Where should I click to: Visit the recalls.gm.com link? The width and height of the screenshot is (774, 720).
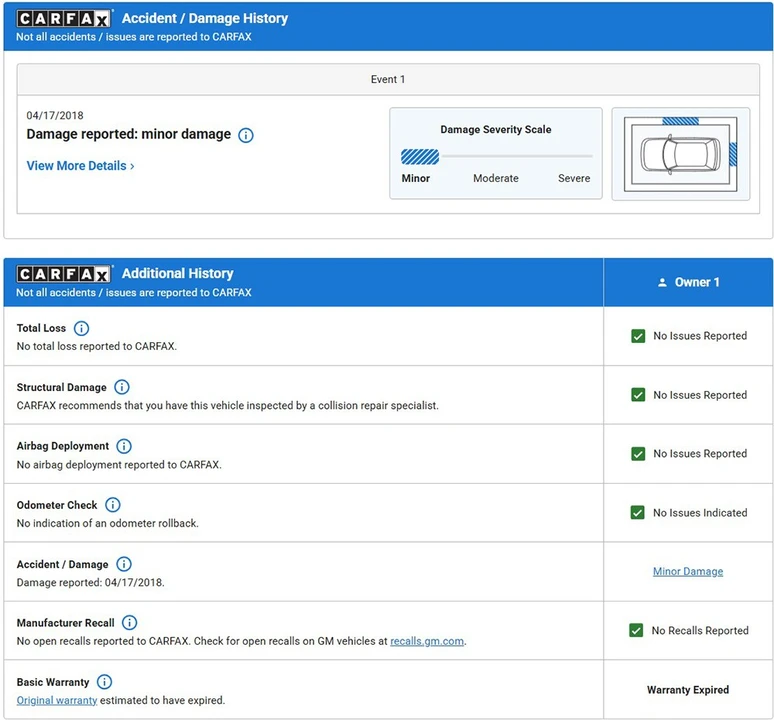tap(427, 641)
